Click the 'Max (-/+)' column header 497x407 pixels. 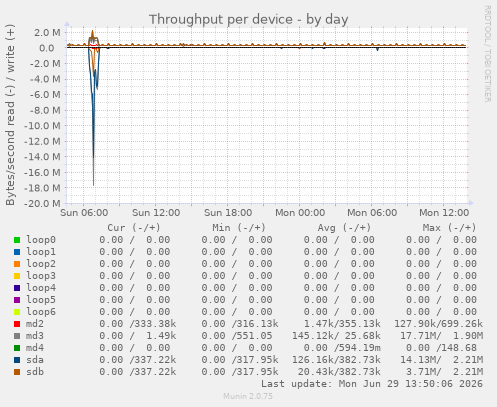coord(450,228)
